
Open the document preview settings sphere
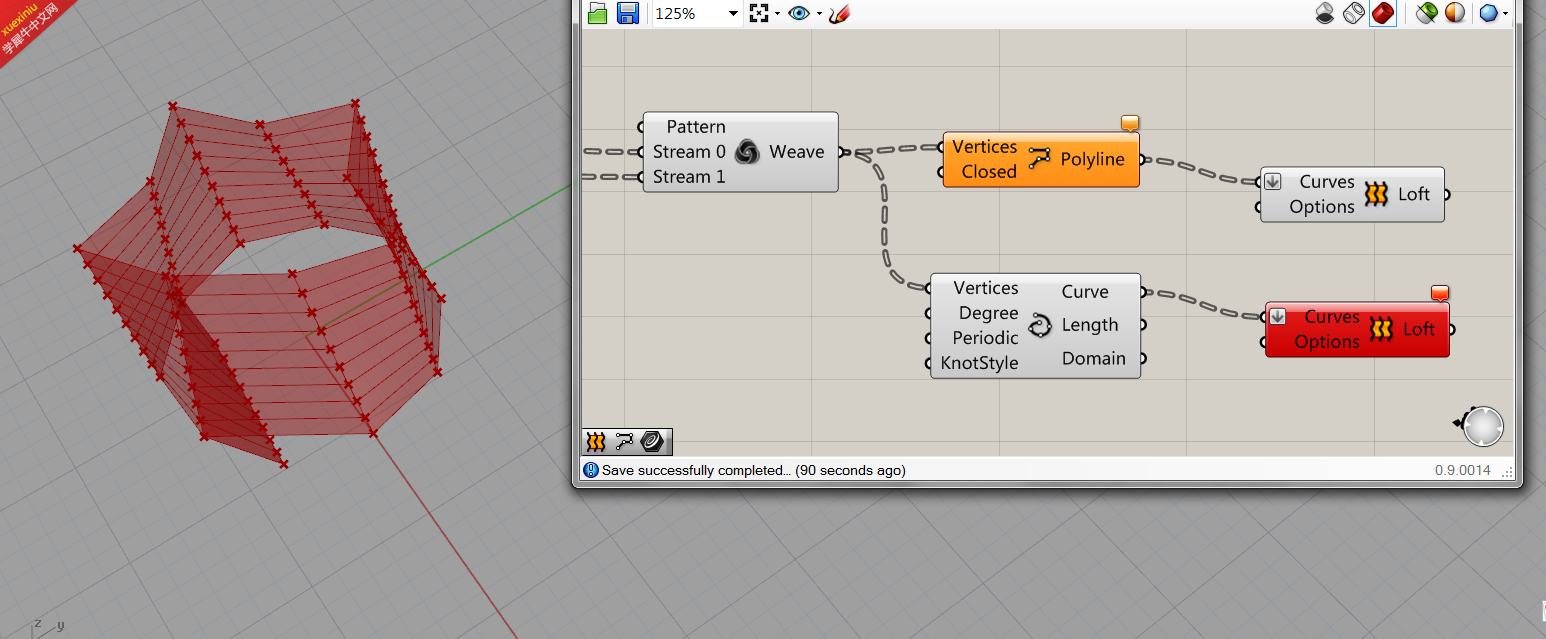point(1454,13)
